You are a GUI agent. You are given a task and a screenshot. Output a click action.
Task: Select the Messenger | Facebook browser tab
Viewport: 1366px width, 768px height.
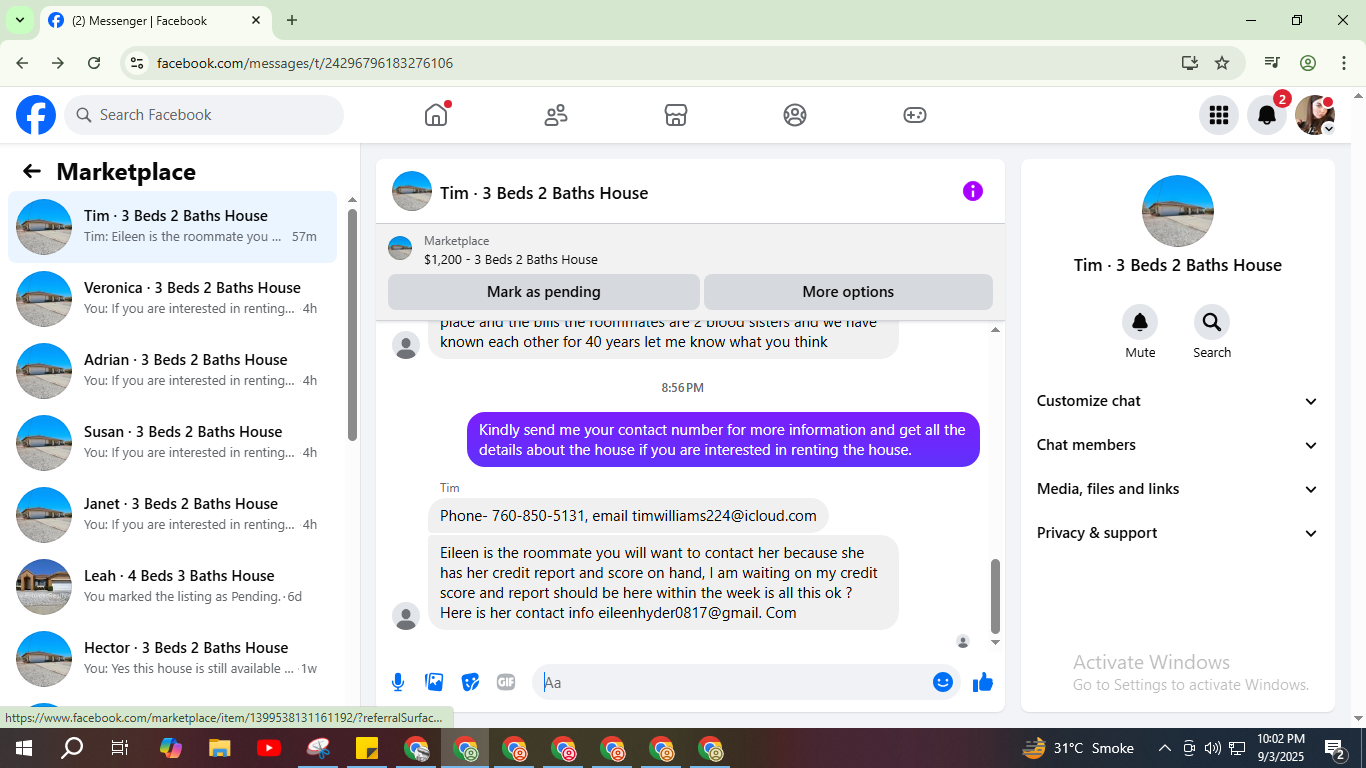tap(155, 20)
